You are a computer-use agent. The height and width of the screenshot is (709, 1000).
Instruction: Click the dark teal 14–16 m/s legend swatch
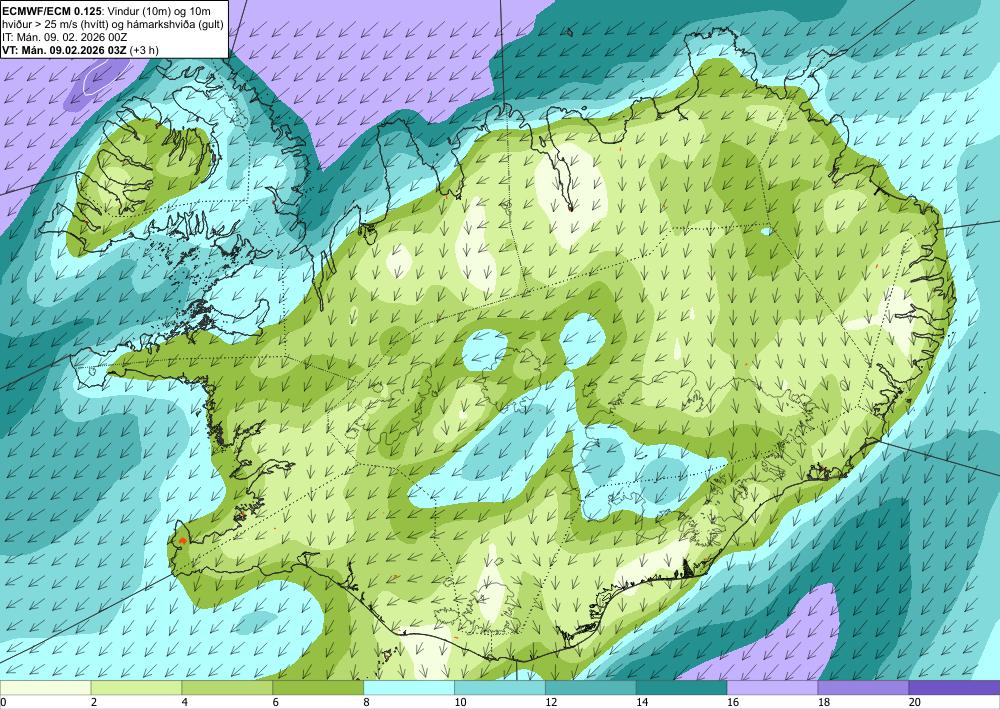(681, 688)
